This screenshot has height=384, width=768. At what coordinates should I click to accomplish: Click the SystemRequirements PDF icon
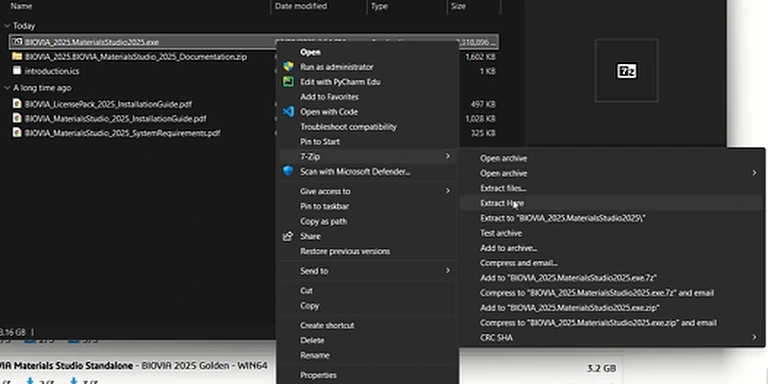point(17,133)
